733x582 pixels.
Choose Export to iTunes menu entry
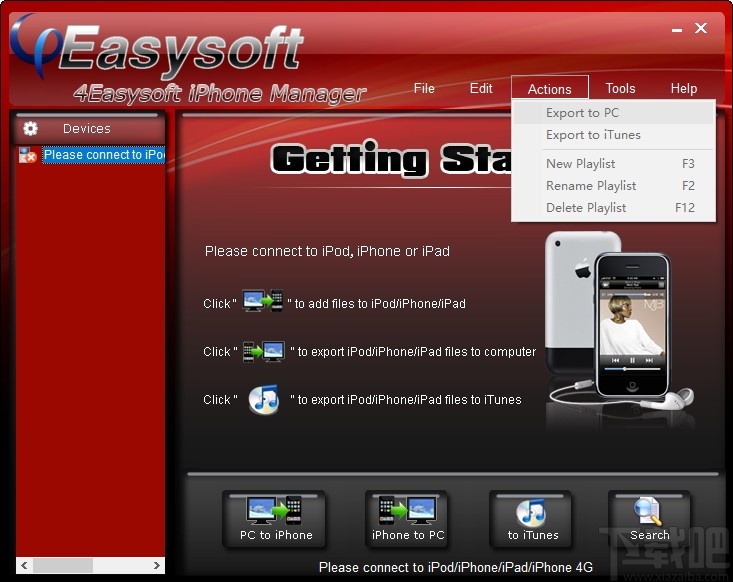[x=613, y=135]
